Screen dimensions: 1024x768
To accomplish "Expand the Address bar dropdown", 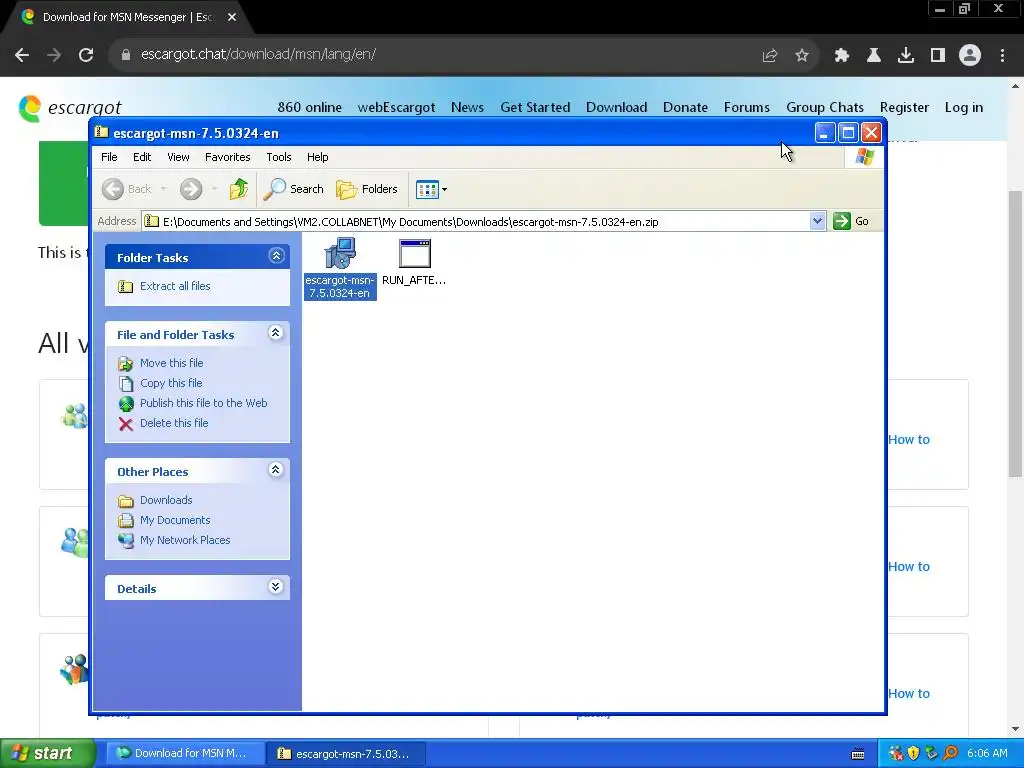I will 817,221.
